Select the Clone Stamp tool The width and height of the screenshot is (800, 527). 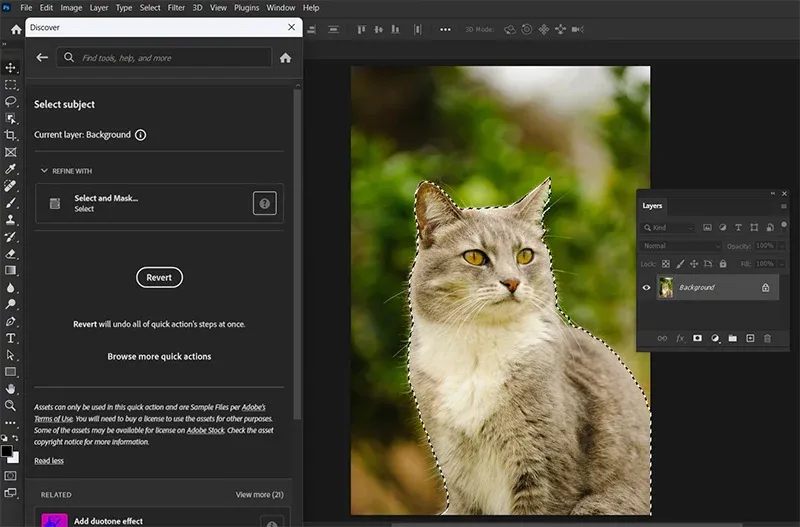click(10, 219)
